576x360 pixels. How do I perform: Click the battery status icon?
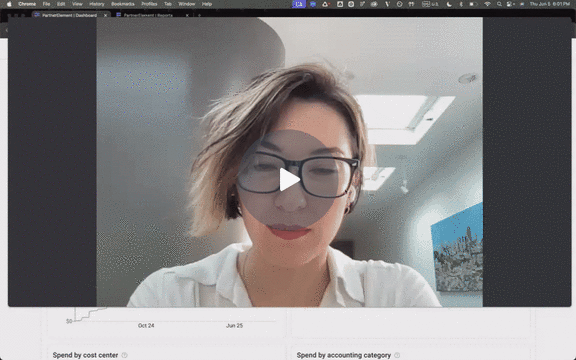[x=474, y=4]
